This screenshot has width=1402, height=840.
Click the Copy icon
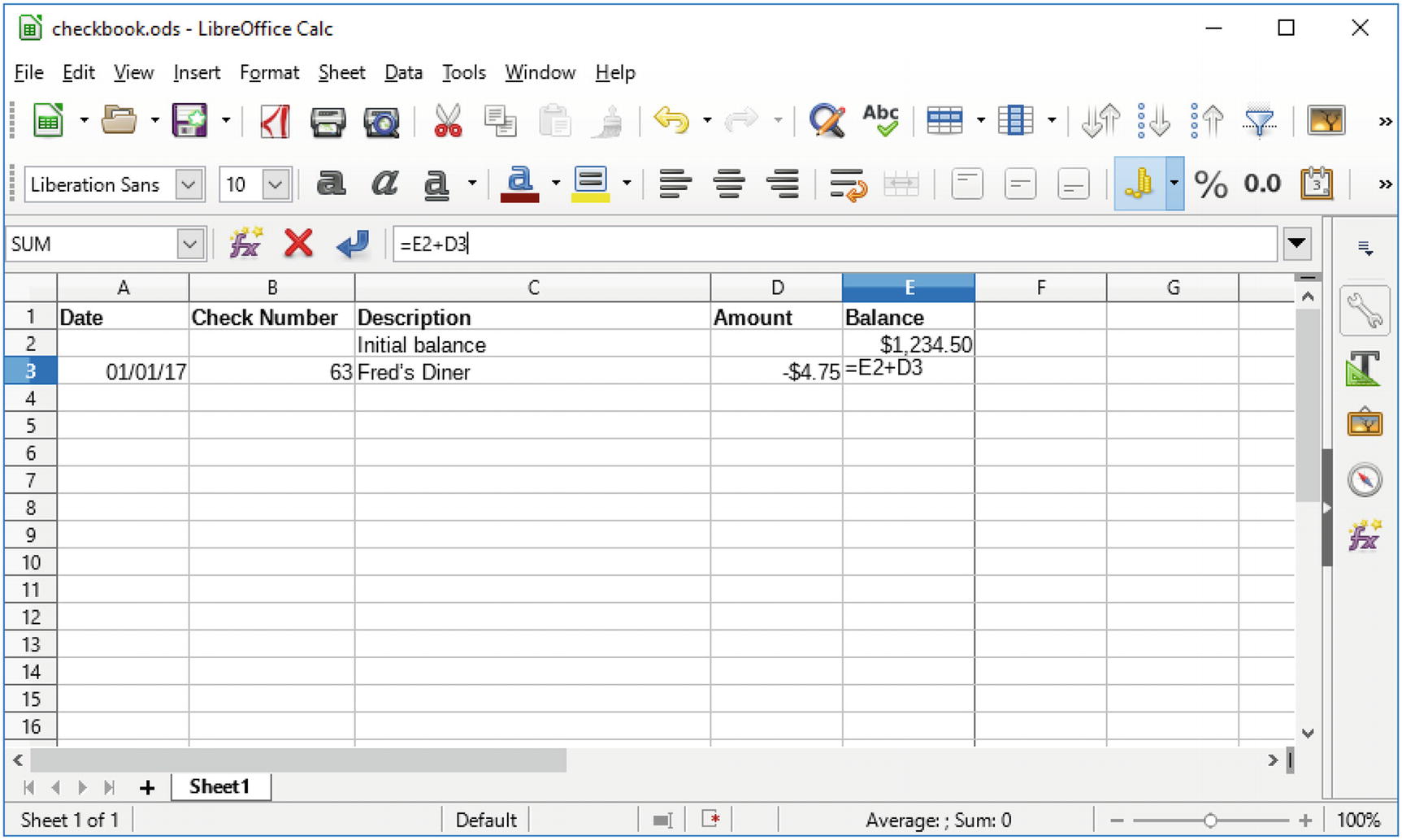click(x=500, y=121)
